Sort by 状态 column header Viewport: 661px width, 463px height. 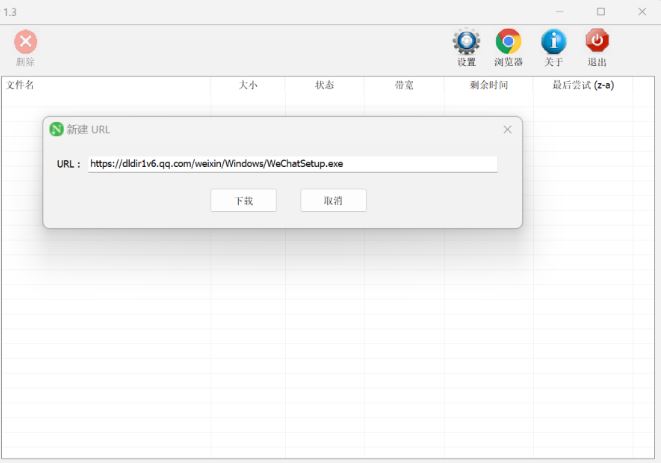[x=325, y=85]
